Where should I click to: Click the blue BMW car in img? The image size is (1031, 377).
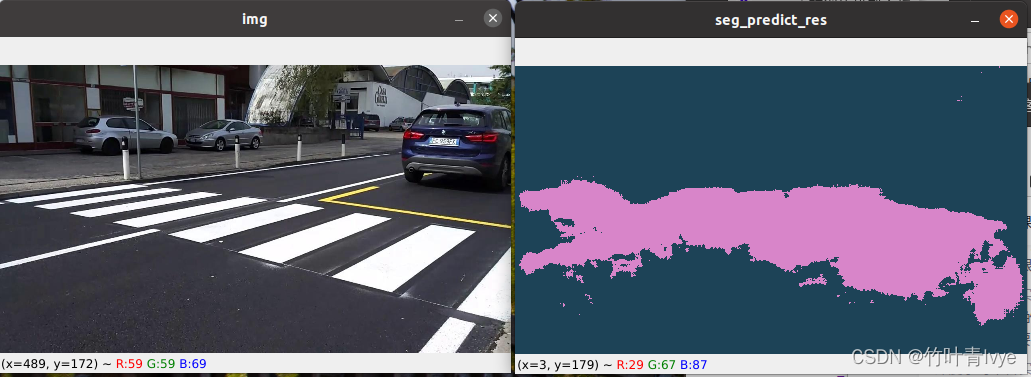tap(456, 146)
